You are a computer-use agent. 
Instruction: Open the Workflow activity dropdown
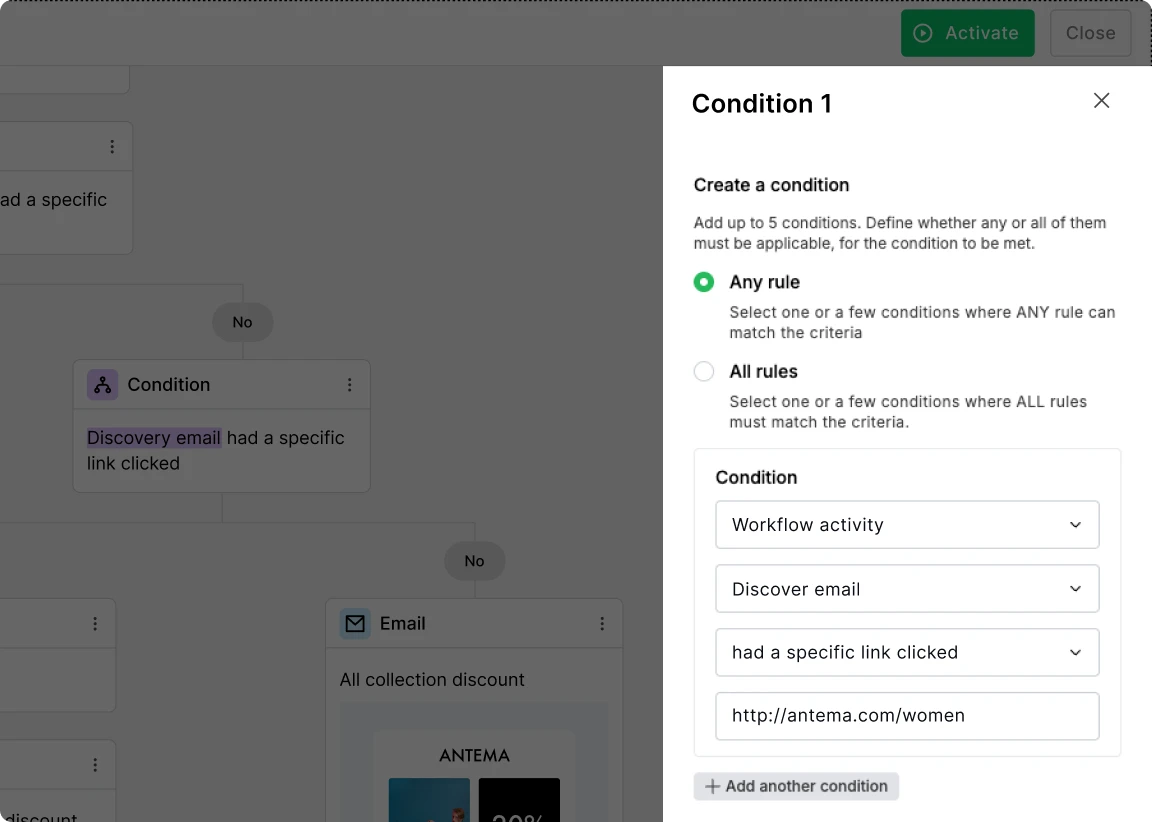[907, 524]
